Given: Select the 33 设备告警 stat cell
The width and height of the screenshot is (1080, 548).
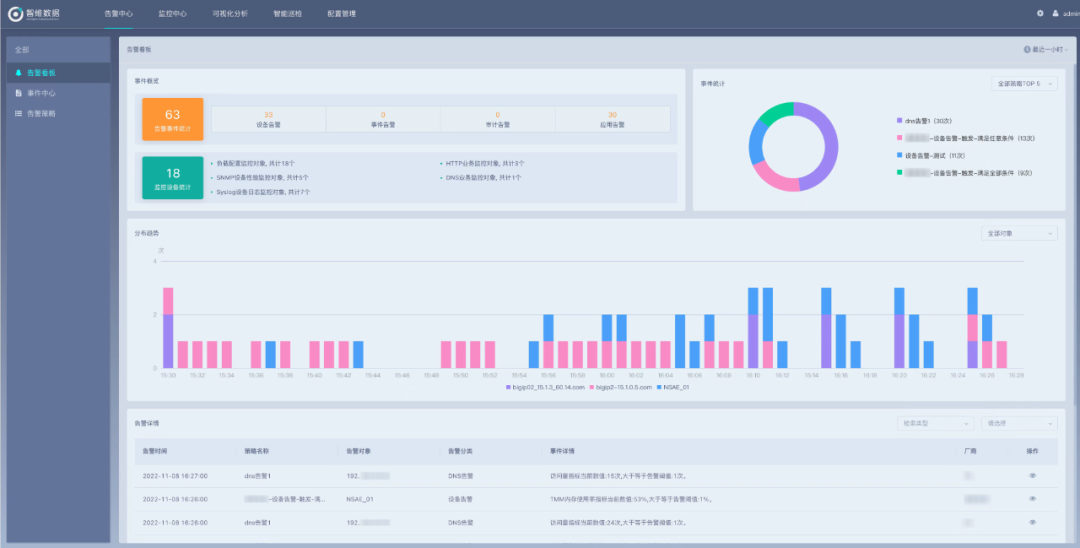Looking at the screenshot, I should click(x=269, y=119).
